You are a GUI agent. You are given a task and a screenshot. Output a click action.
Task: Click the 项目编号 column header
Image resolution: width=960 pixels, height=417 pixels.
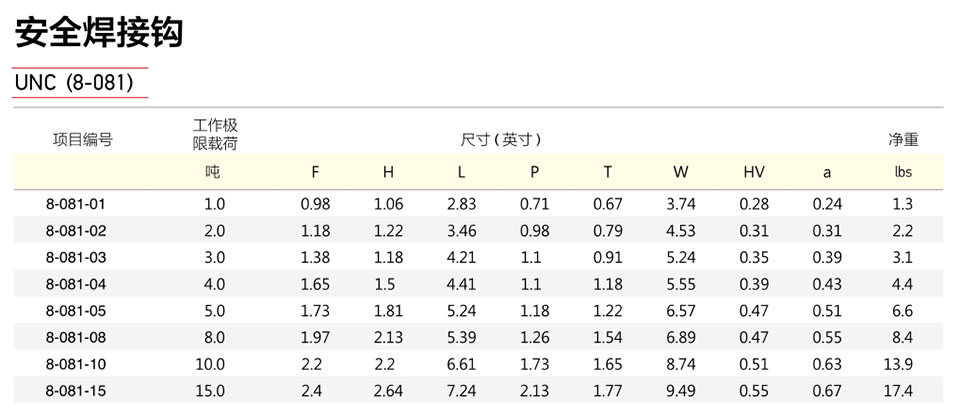pyautogui.click(x=83, y=140)
